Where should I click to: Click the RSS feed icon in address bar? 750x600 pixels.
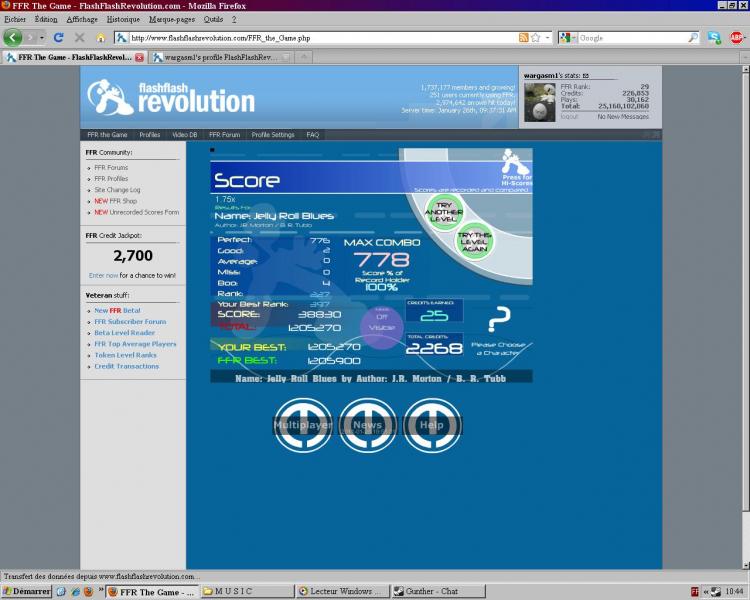click(x=523, y=38)
